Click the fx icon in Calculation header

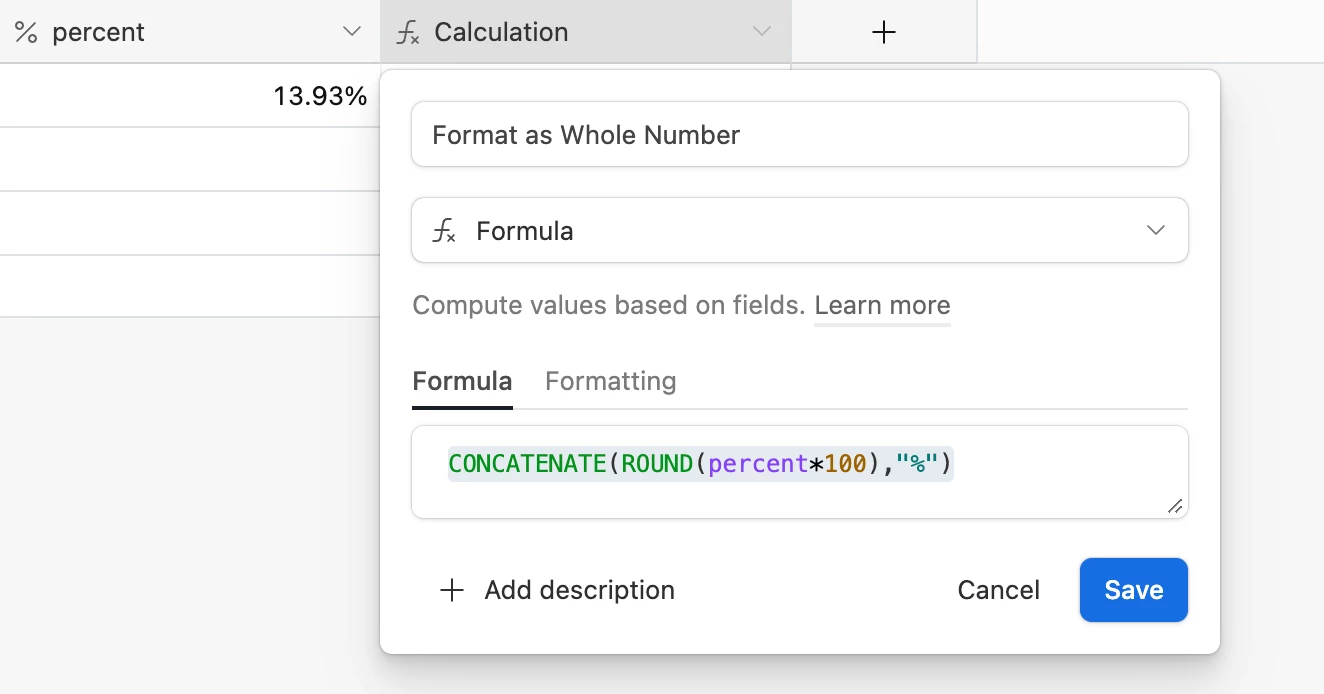[x=407, y=32]
